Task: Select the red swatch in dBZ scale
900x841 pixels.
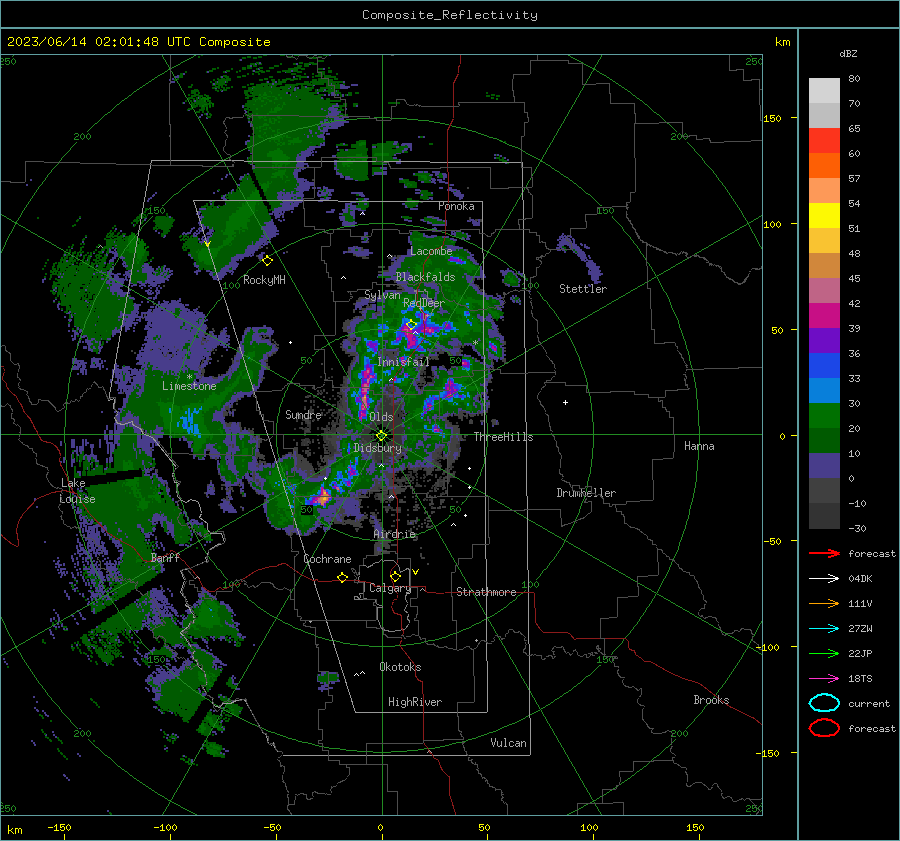Action: (824, 140)
